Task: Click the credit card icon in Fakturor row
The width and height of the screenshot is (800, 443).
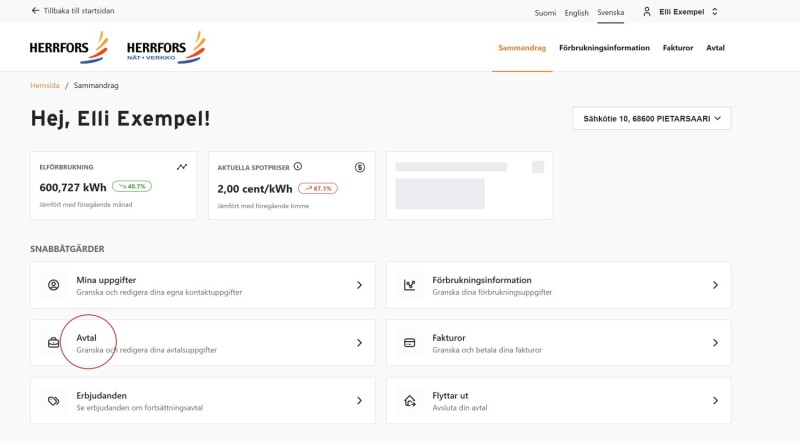Action: [x=409, y=342]
